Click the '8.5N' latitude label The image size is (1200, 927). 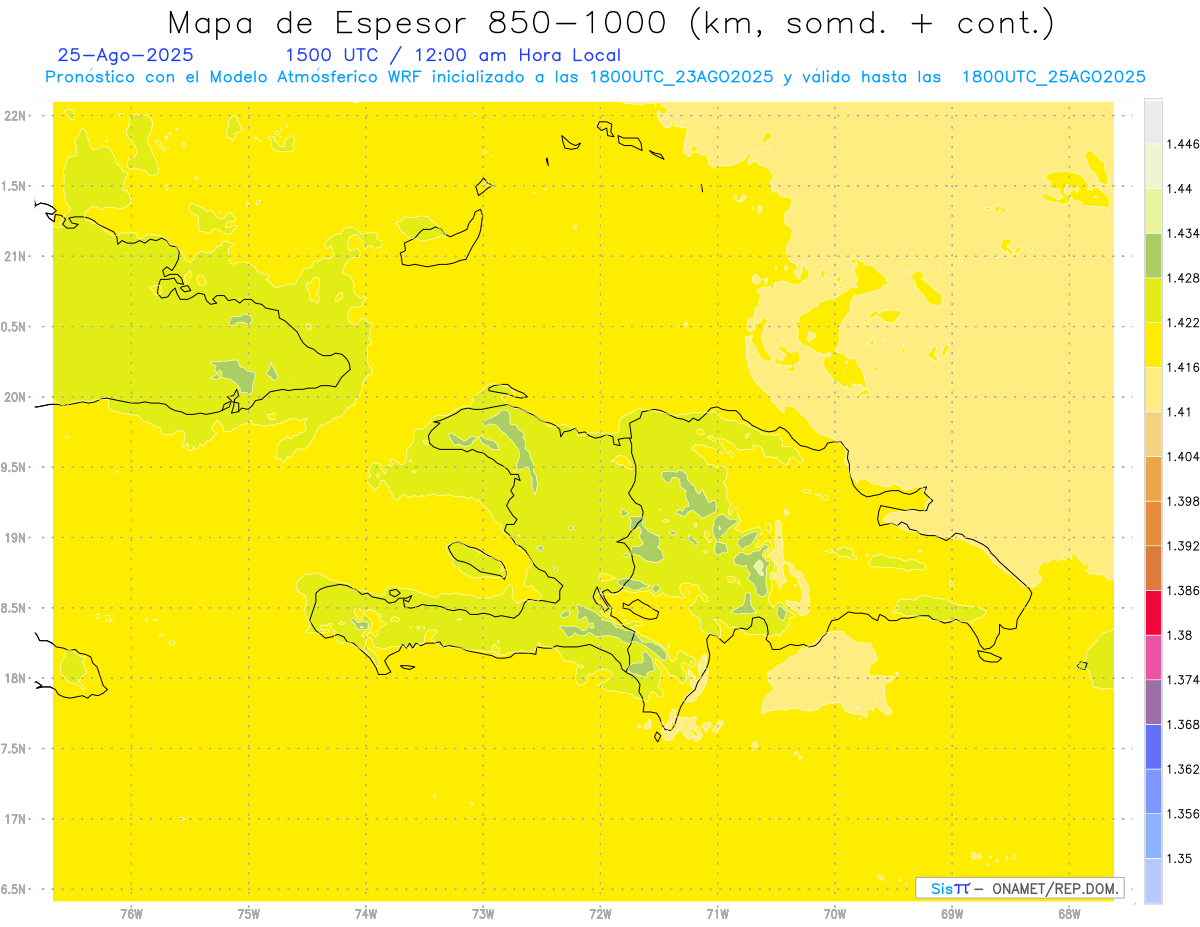click(x=14, y=608)
